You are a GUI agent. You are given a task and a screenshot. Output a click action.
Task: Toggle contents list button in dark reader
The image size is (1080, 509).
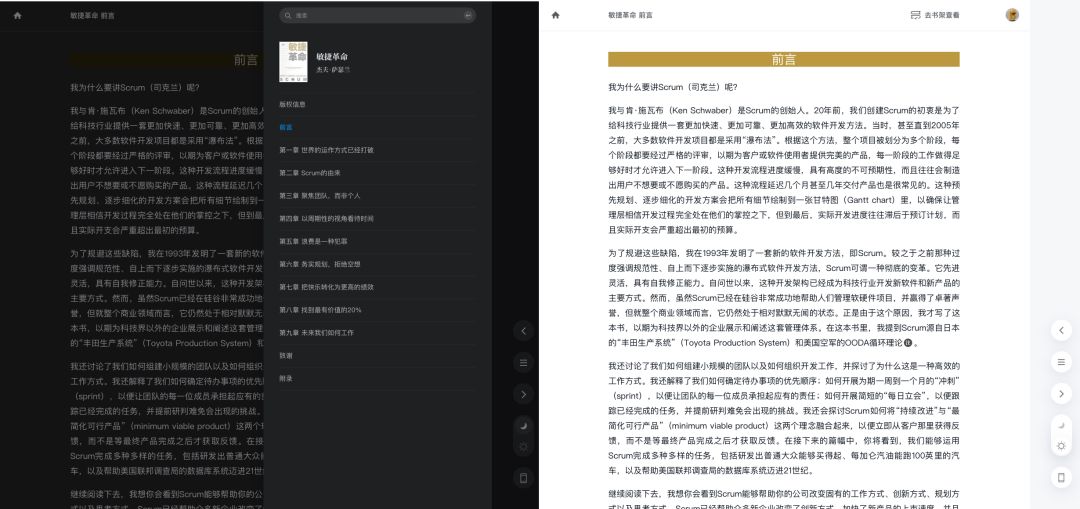point(523,362)
